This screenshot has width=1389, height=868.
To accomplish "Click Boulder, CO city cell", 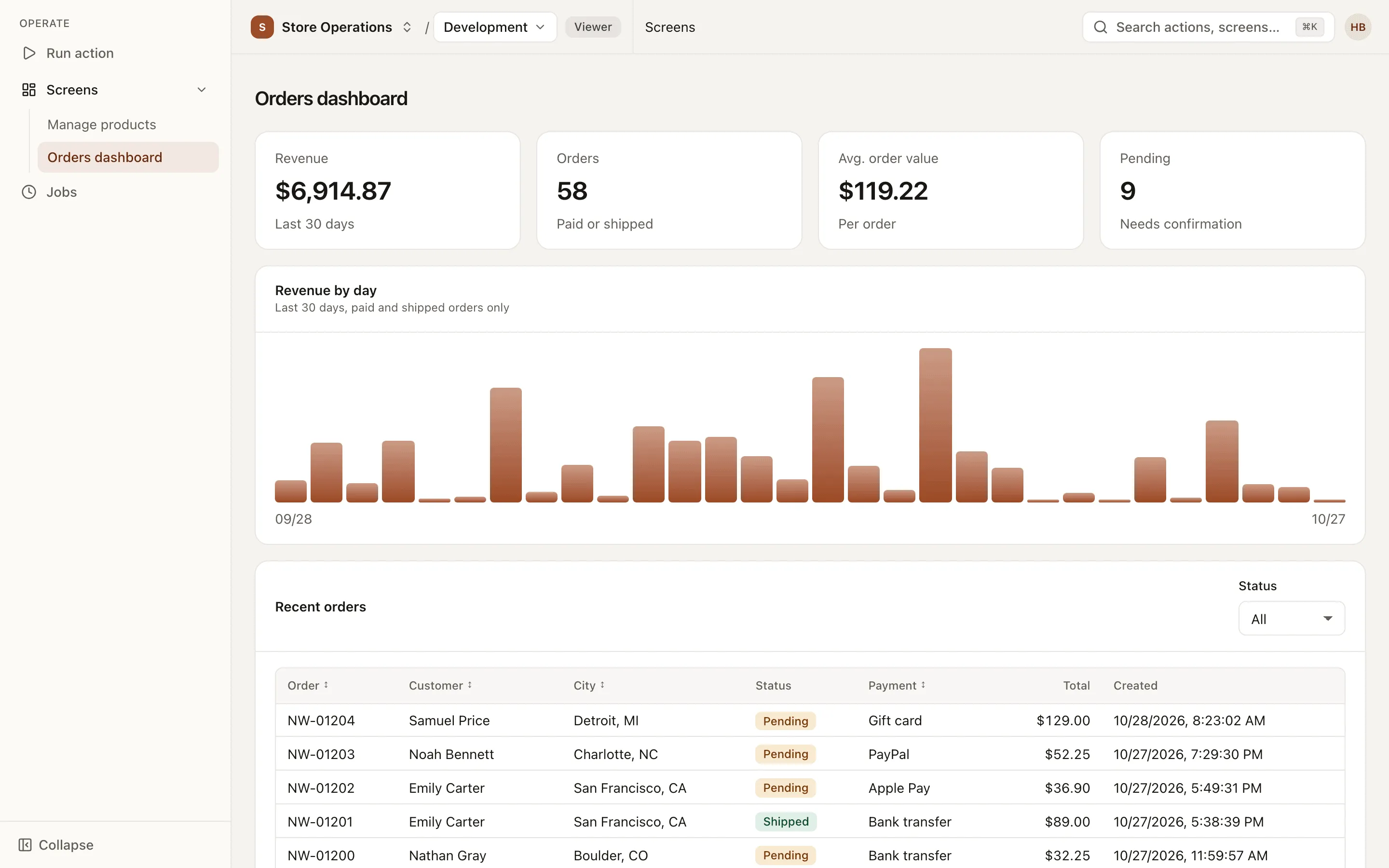I will (611, 855).
